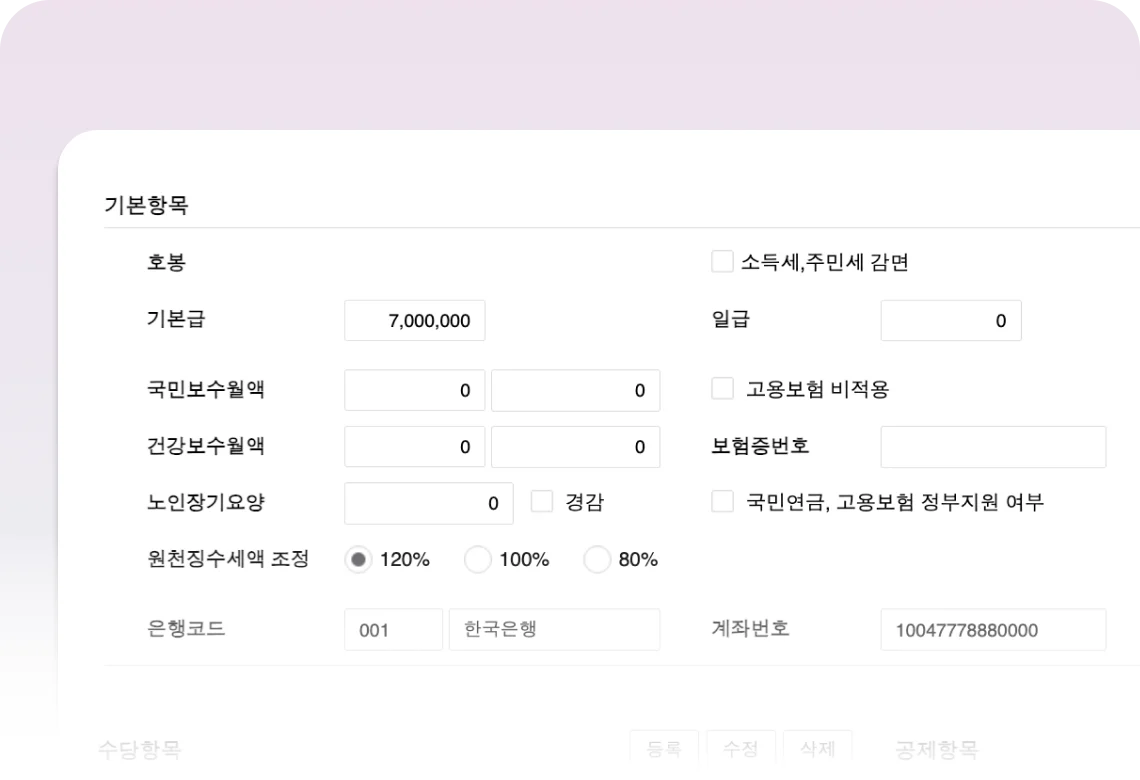Click the 기본급 field showing 7,000,000
Screen dimensions: 1140x780
pos(414,321)
